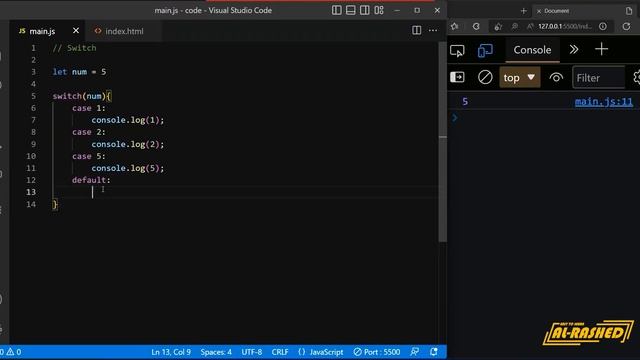This screenshot has height=360, width=640.
Task: Click the editor vertical scrollbar
Action: pos(442,142)
